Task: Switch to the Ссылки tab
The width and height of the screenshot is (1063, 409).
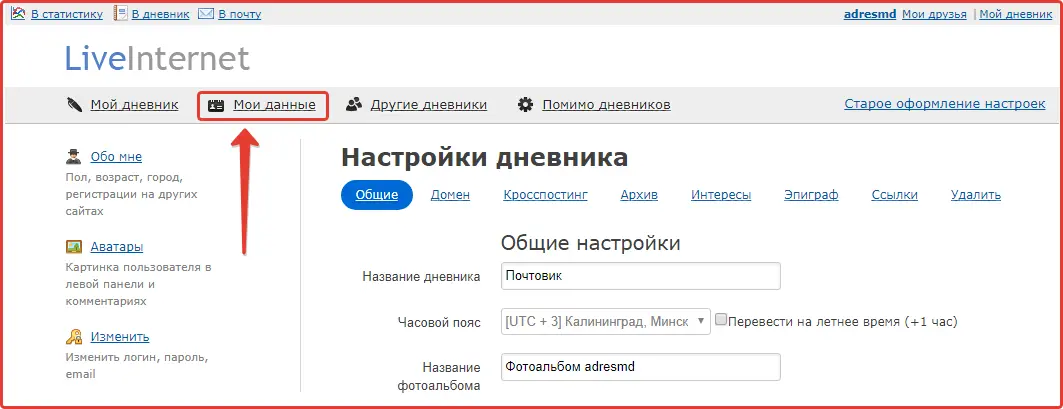Action: pyautogui.click(x=894, y=195)
